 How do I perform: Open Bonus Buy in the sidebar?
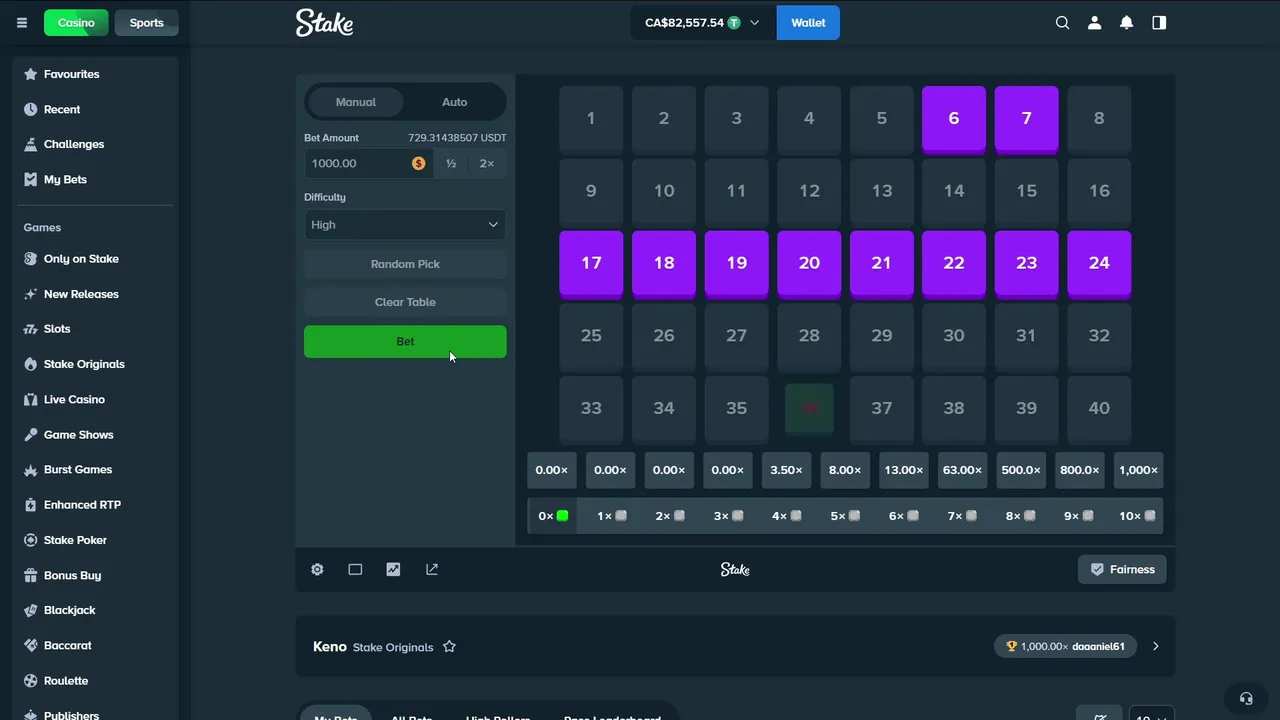click(x=96, y=575)
